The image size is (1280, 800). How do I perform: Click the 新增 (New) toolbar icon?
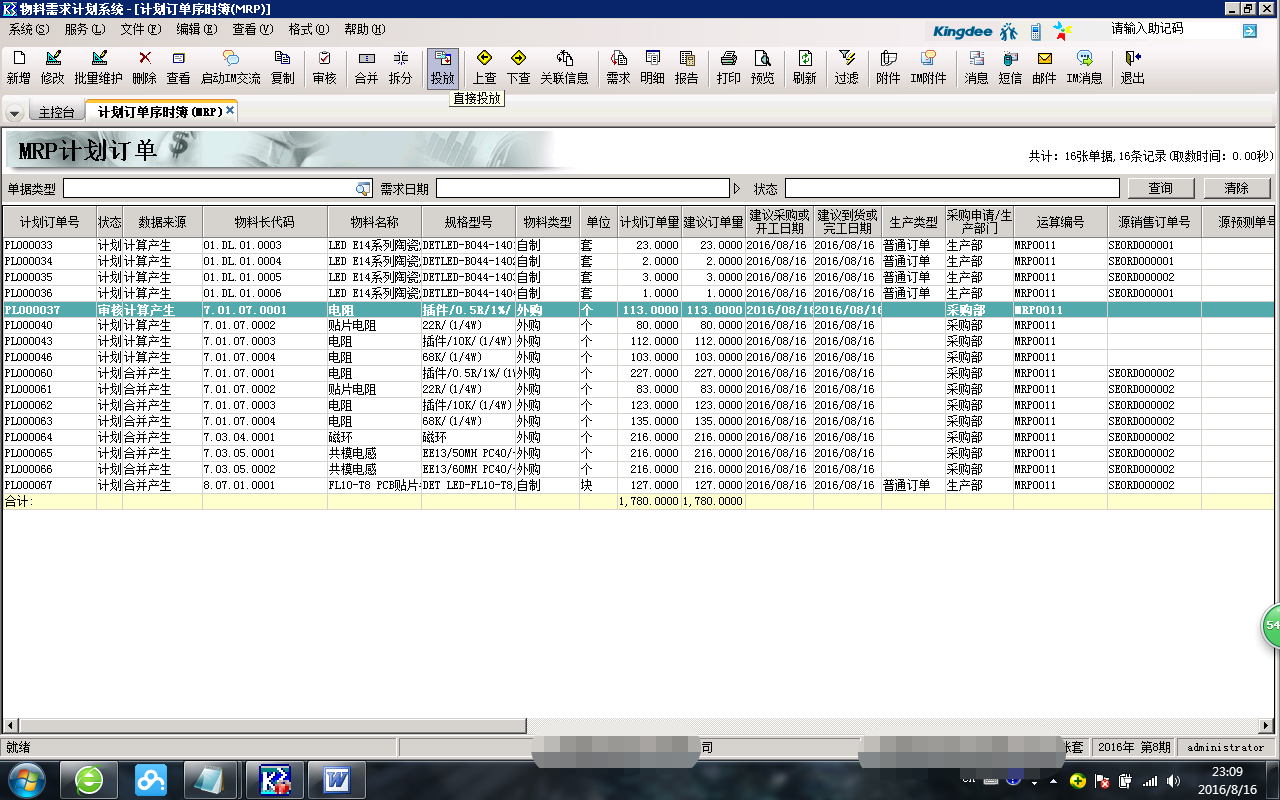click(x=18, y=67)
